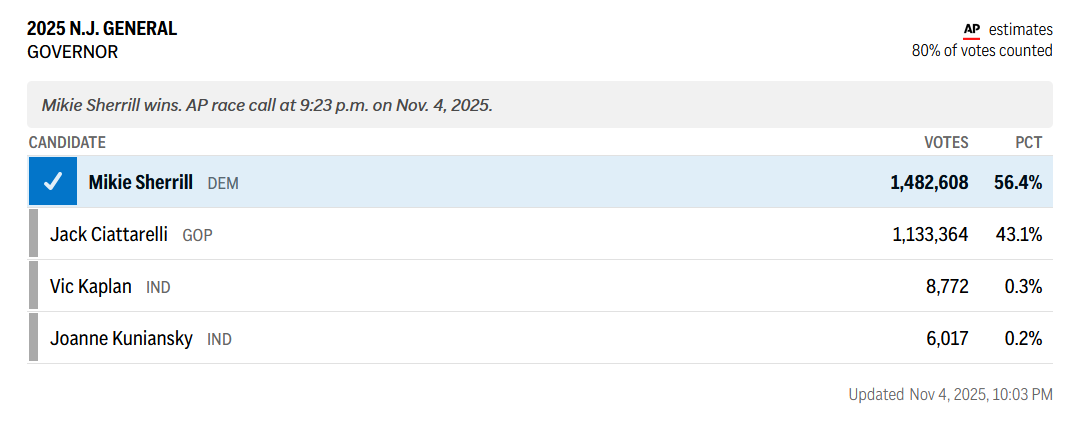1086x433 pixels.
Task: Click the 80% of votes counted text
Action: pos(982,51)
